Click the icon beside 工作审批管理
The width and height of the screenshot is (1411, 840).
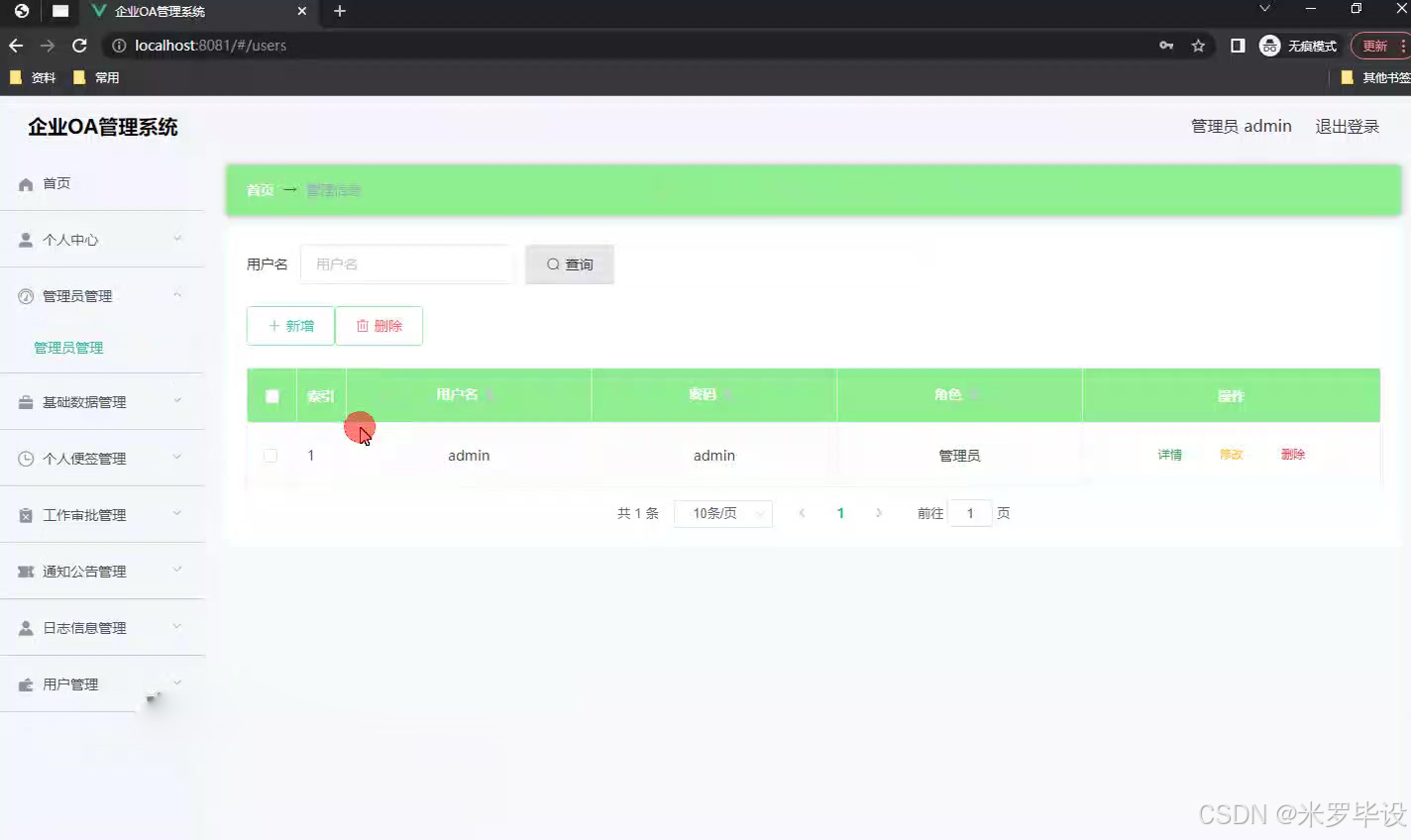pyautogui.click(x=26, y=515)
